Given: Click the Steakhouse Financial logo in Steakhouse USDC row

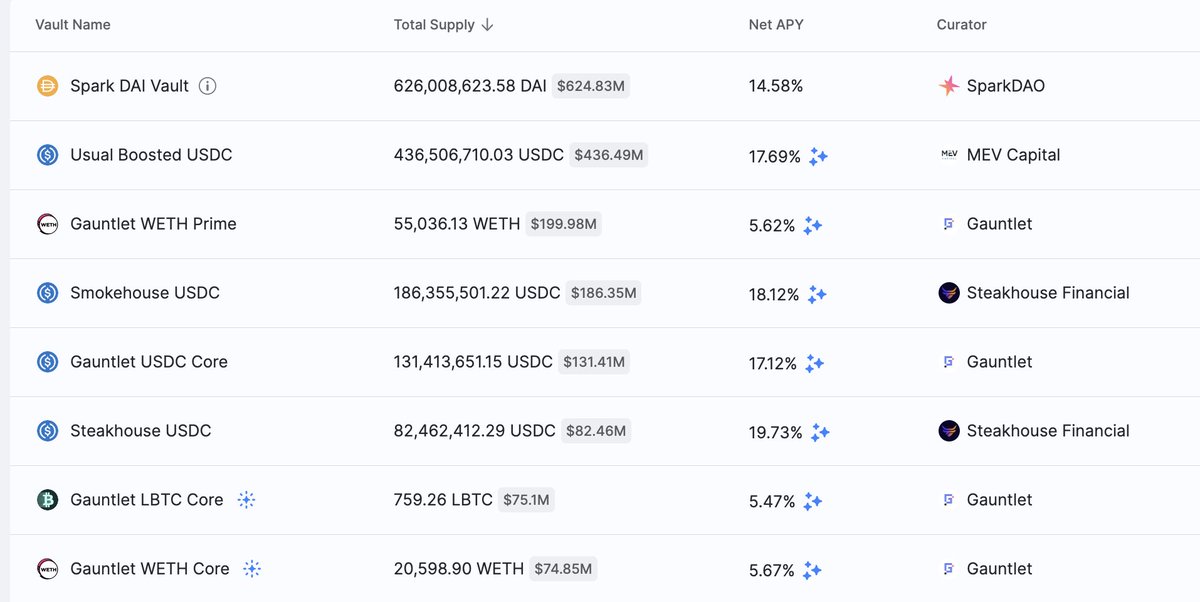Looking at the screenshot, I should coord(949,431).
